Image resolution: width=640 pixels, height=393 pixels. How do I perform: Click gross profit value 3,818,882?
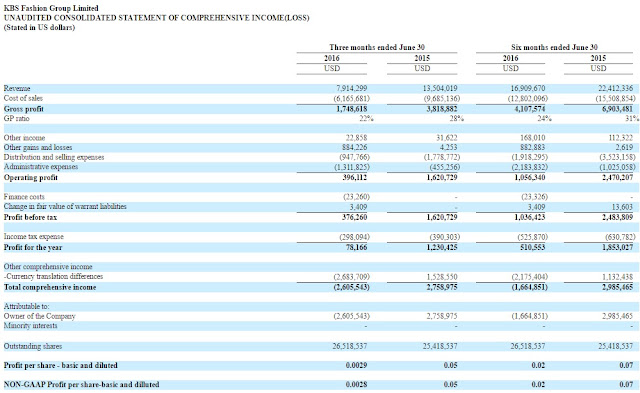(x=442, y=109)
